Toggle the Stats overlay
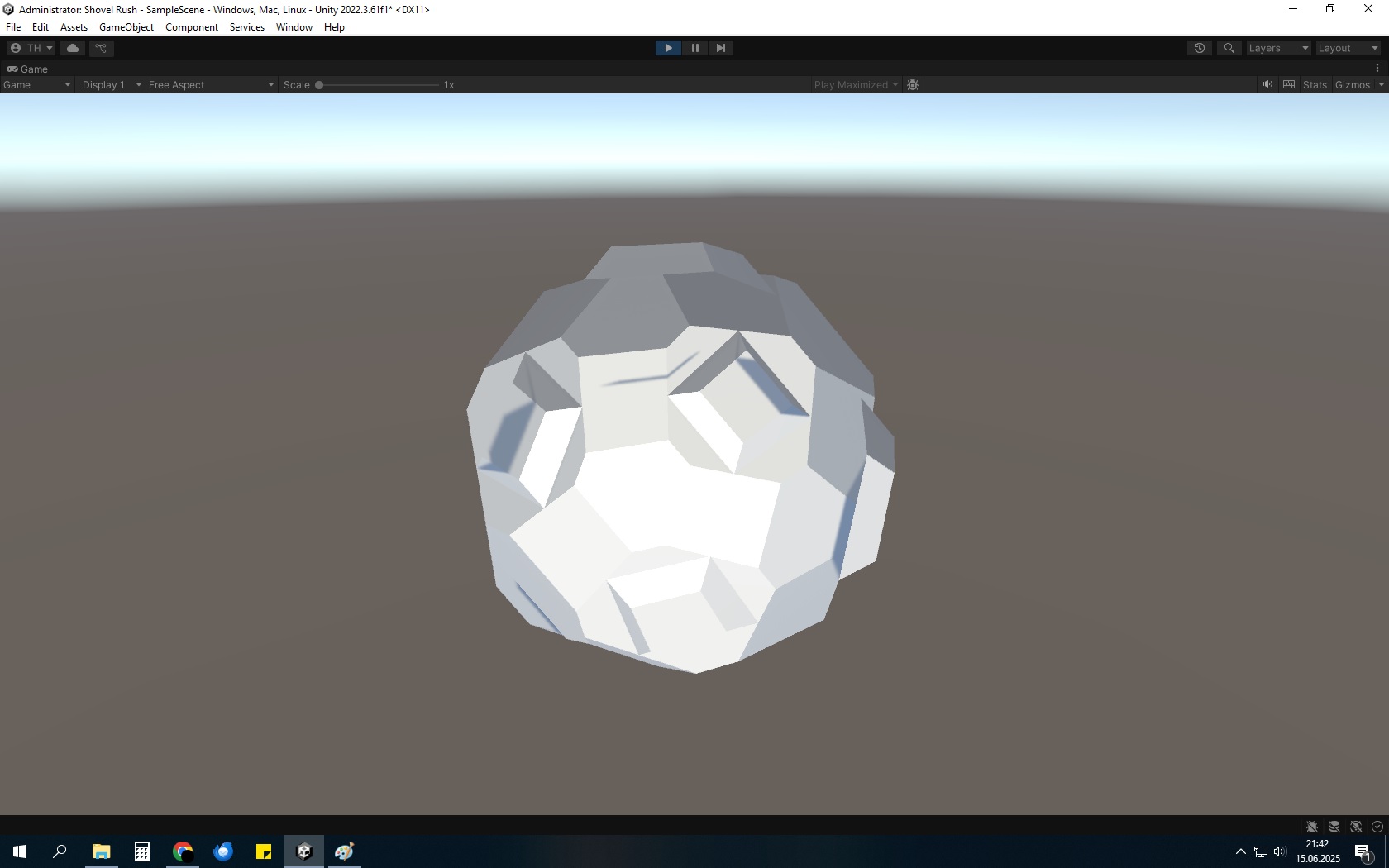1389x868 pixels. click(1315, 84)
